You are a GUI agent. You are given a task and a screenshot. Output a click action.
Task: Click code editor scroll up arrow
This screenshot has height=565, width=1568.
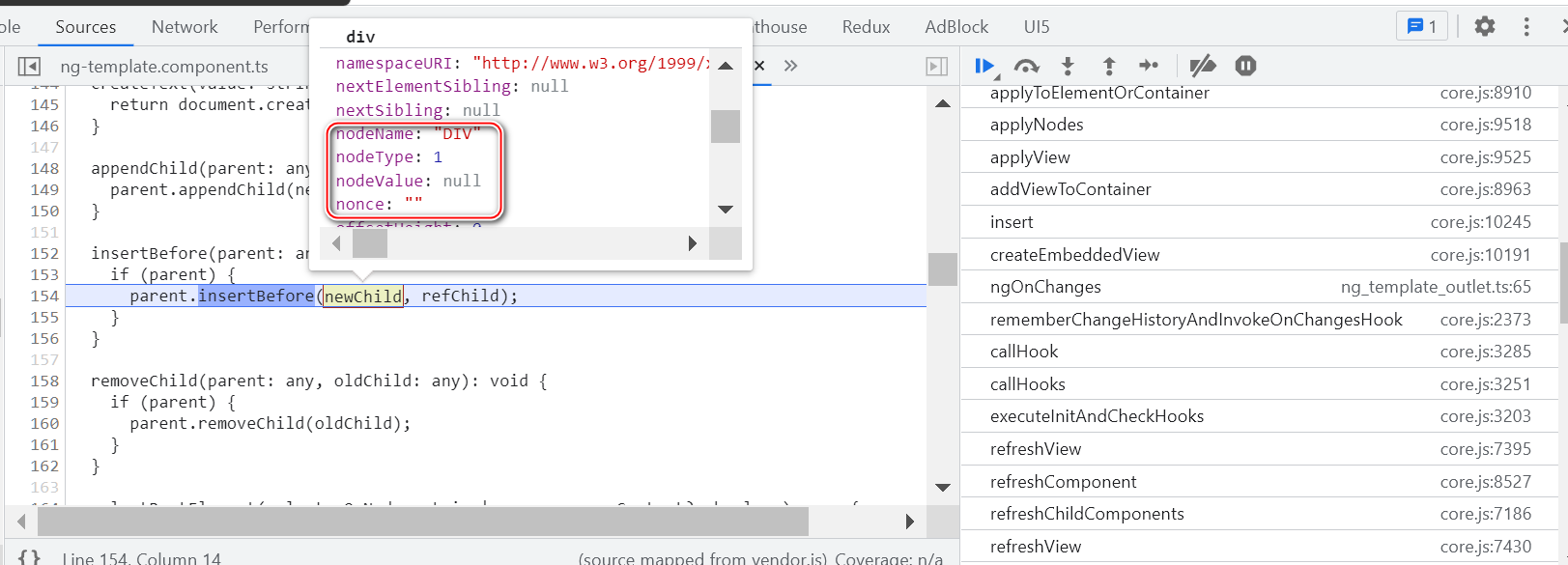click(943, 103)
